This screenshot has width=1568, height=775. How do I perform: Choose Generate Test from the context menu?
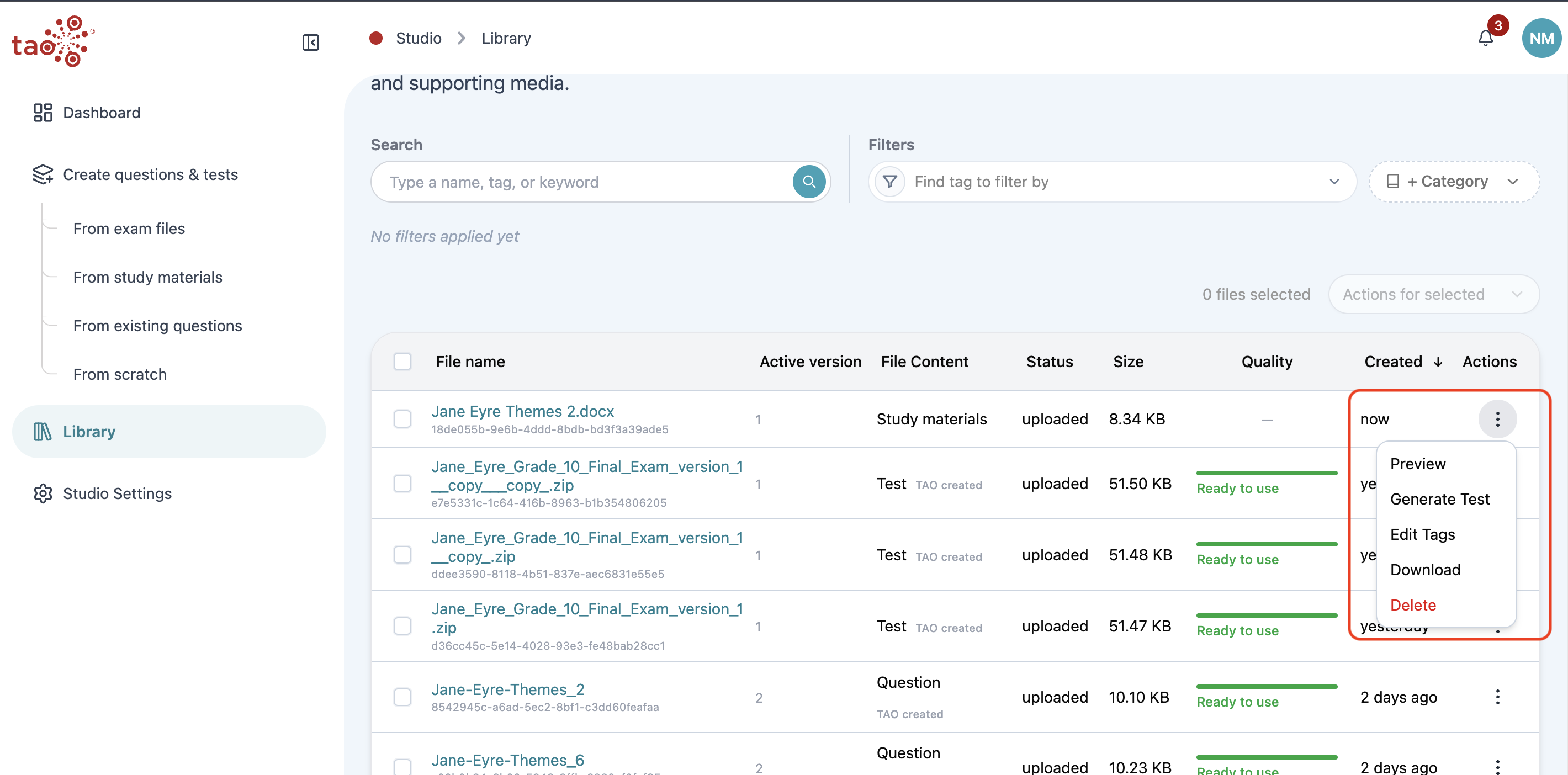(x=1439, y=499)
